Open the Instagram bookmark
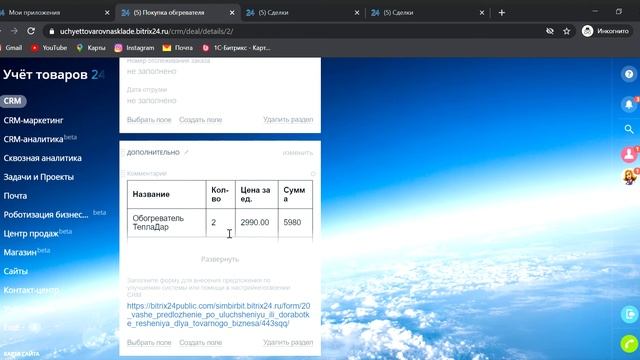Screen dimensions: 640x360 pos(134,48)
